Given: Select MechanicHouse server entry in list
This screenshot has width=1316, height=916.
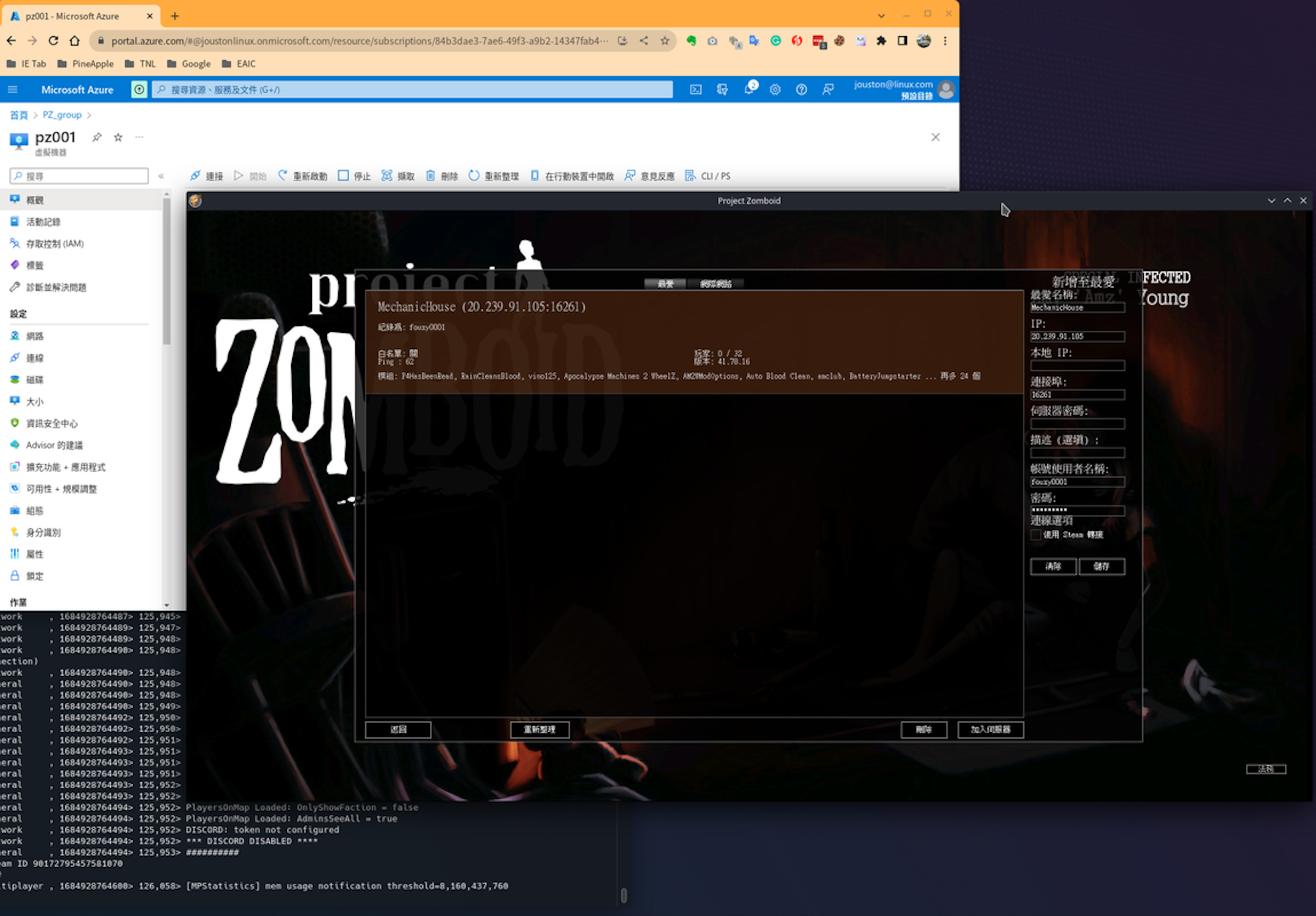Looking at the screenshot, I should [694, 342].
